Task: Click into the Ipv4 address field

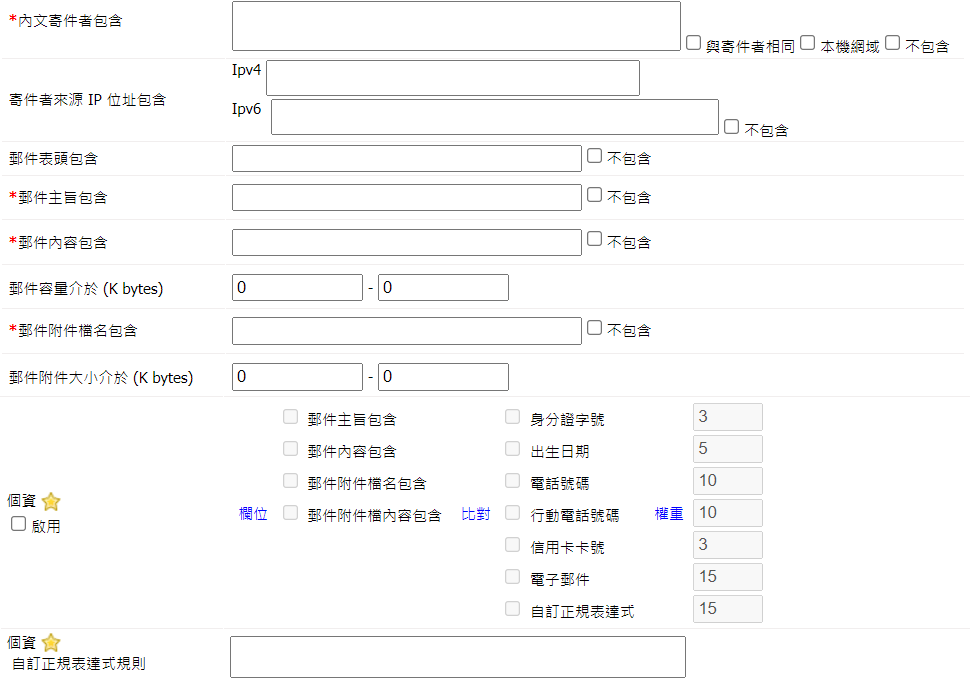Action: 452,78
